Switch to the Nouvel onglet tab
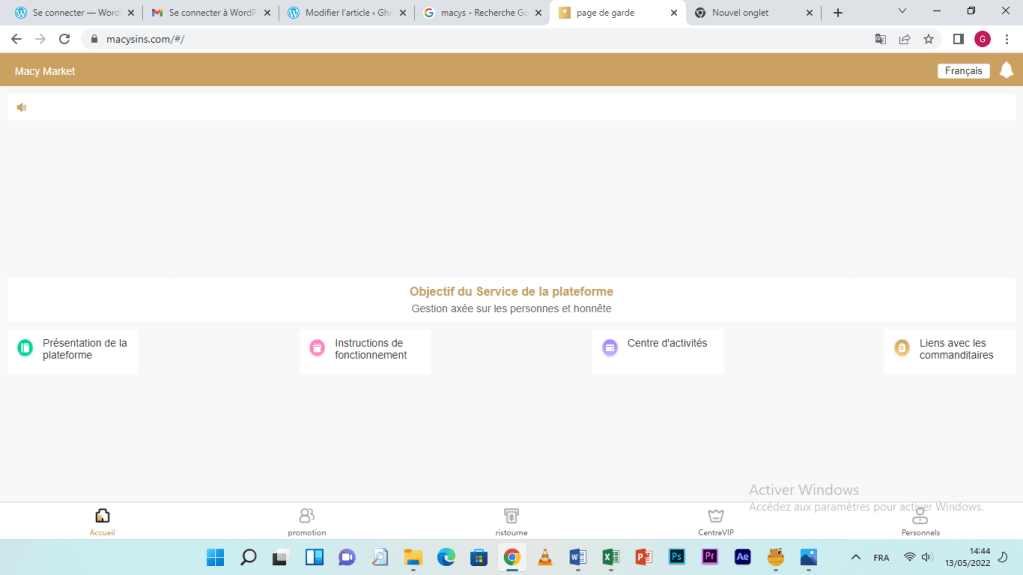Screen dimensions: 1023x575 750,13
